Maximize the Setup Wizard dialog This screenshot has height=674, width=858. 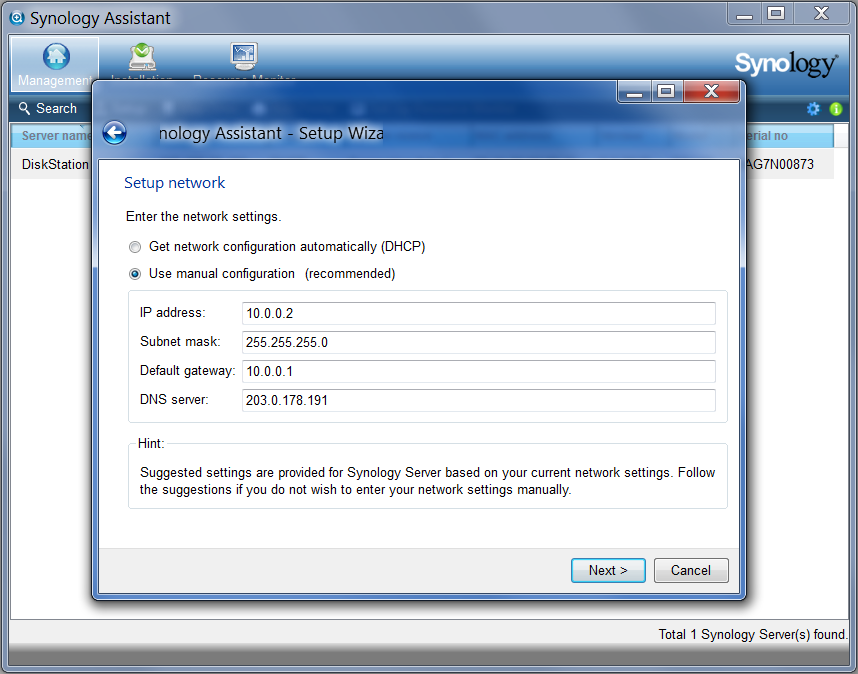point(666,91)
